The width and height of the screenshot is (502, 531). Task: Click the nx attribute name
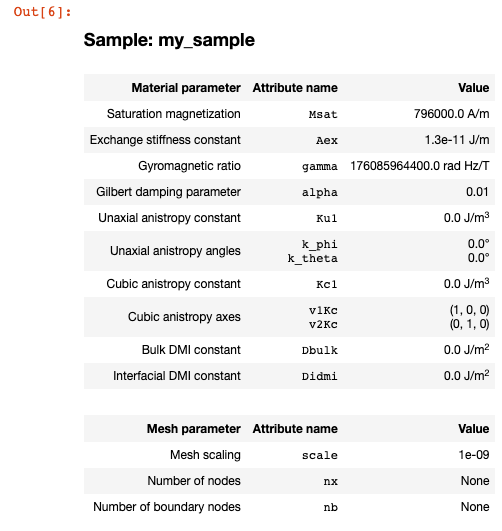(330, 482)
